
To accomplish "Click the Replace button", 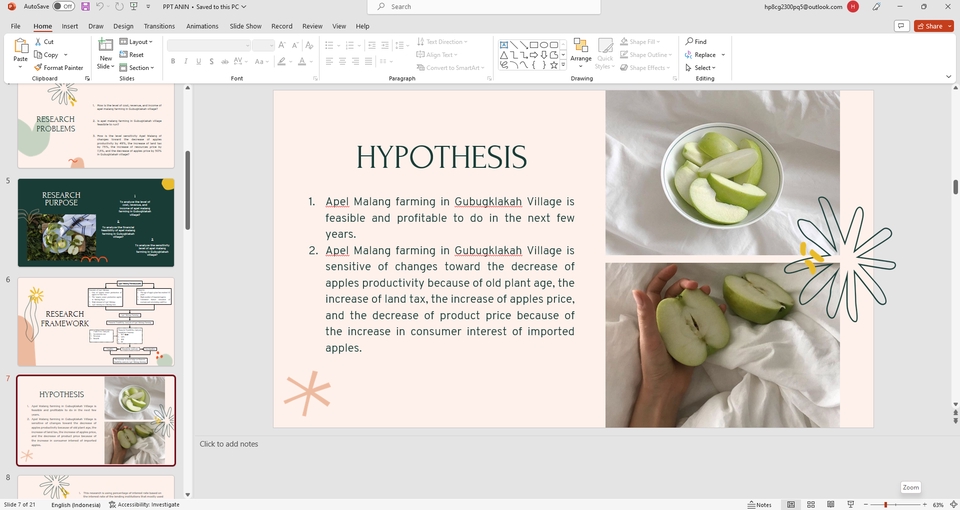I will (x=700, y=54).
